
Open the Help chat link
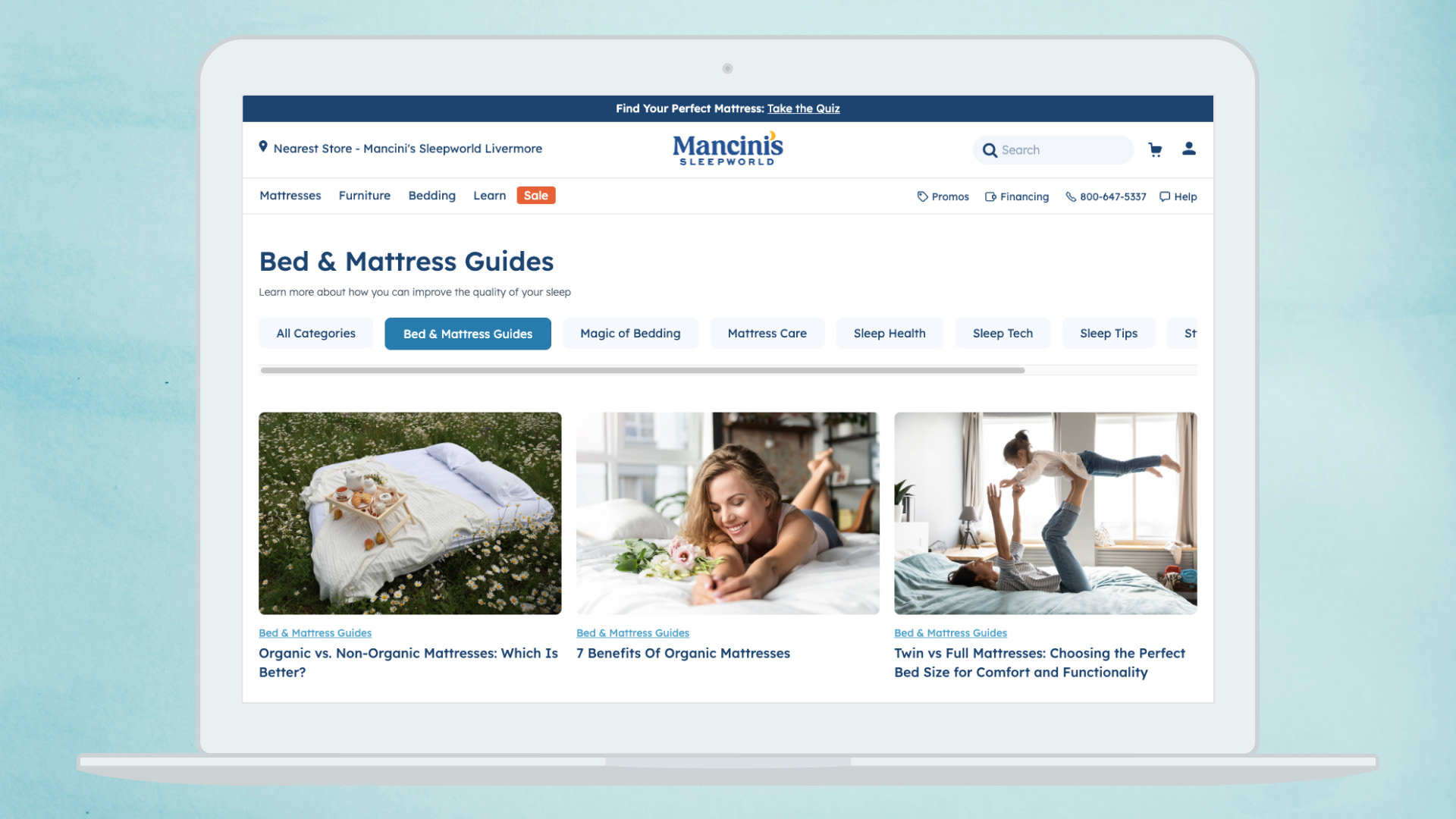pyautogui.click(x=1178, y=196)
